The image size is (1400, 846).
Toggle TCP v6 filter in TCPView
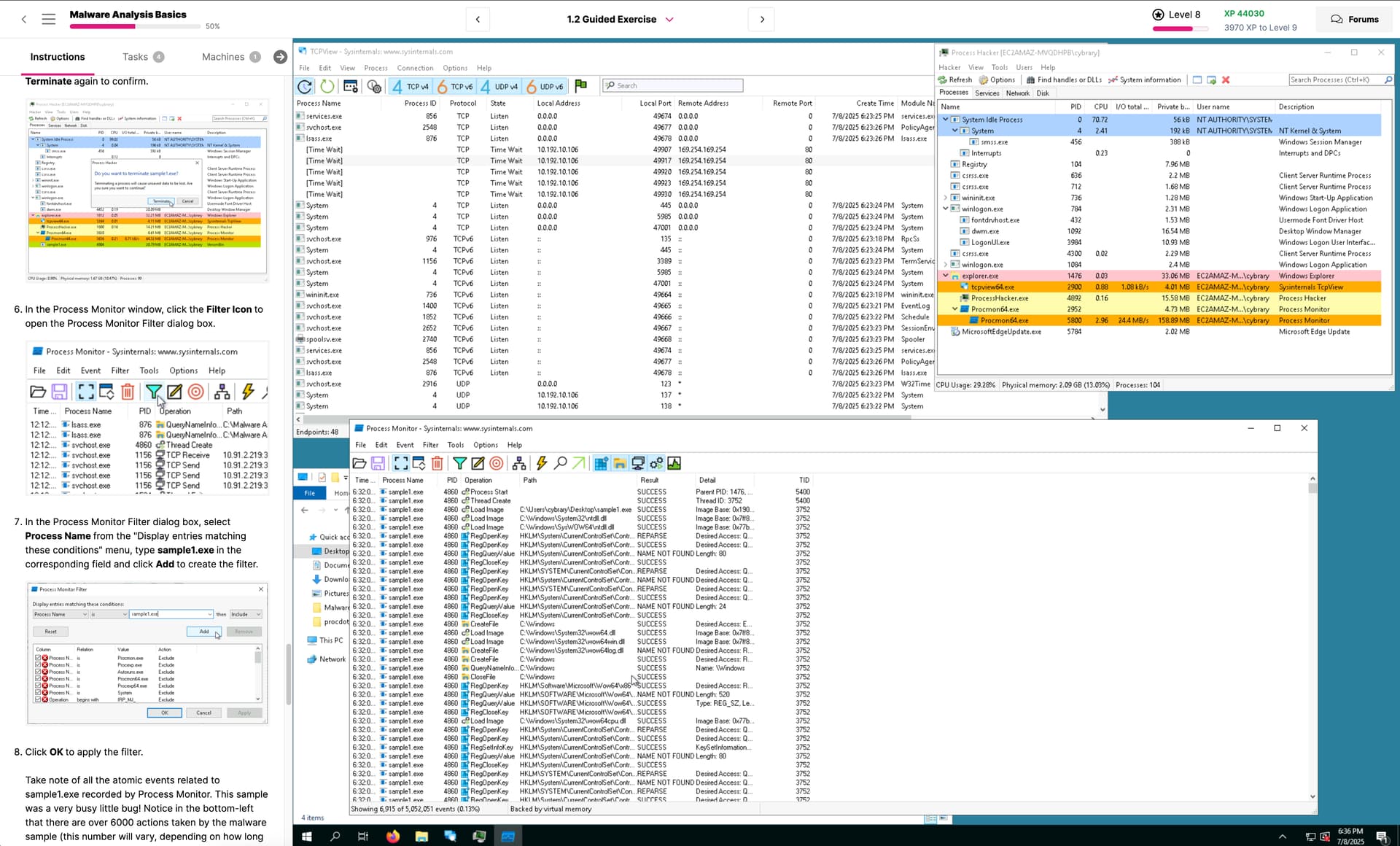[x=455, y=86]
